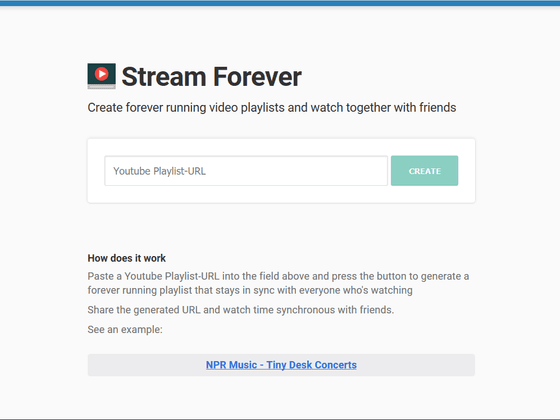
Task: Click the words "Tiny Desk Concerts" in the example link
Action: (x=311, y=365)
